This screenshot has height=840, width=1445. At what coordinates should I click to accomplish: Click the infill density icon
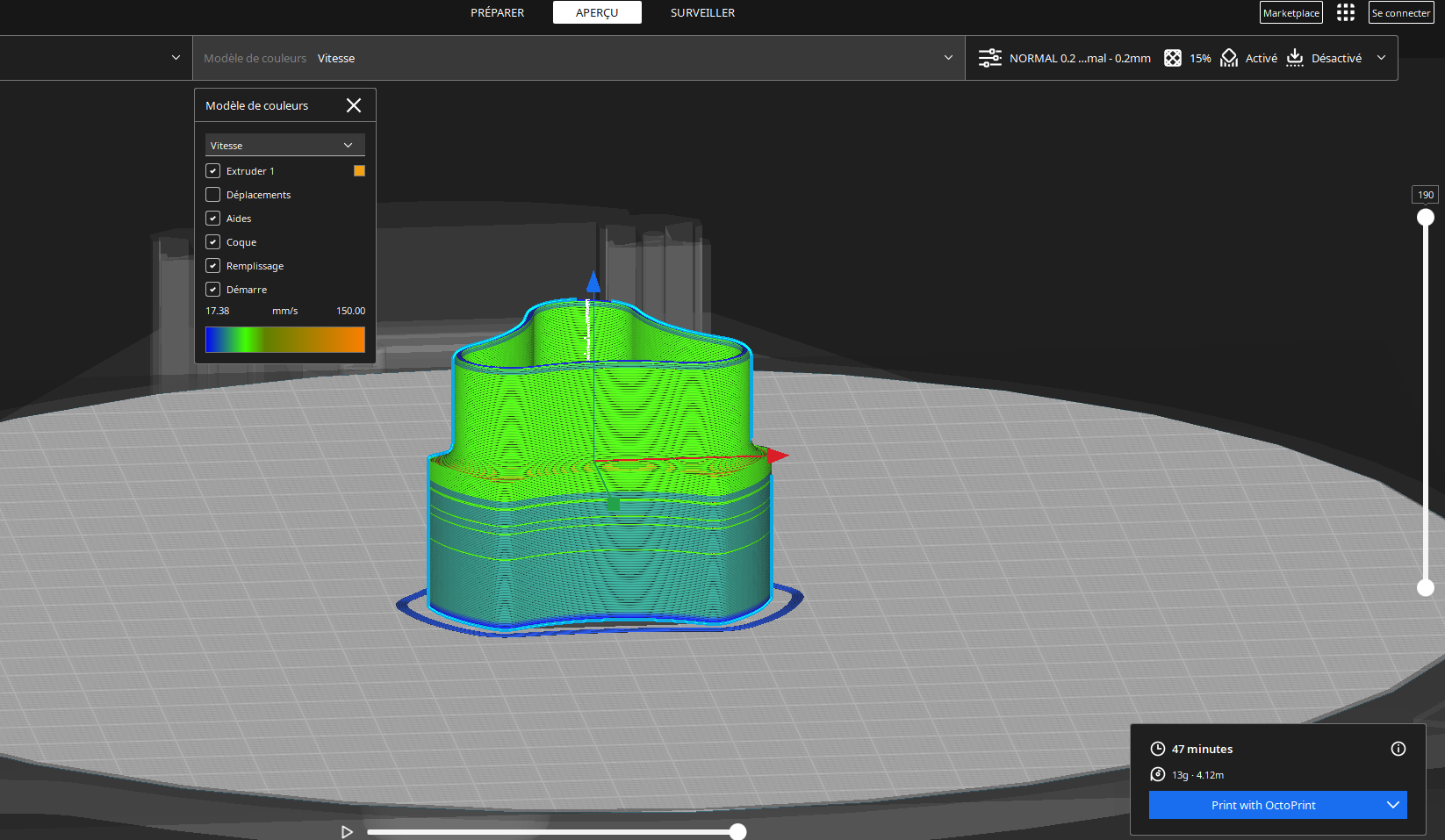[1172, 58]
